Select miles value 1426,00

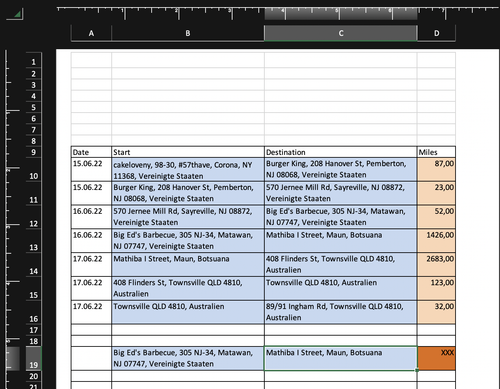point(436,241)
